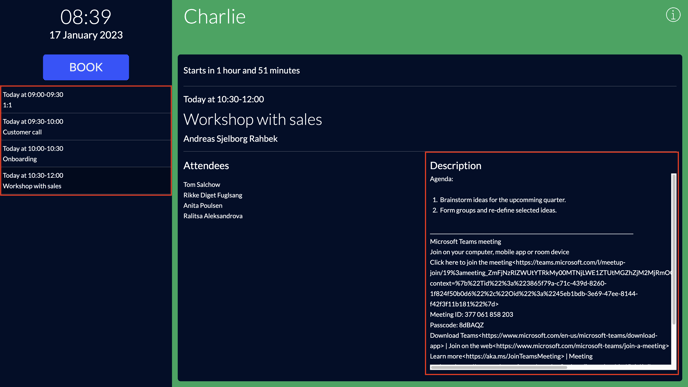Click the Download Teams link

tap(454, 335)
